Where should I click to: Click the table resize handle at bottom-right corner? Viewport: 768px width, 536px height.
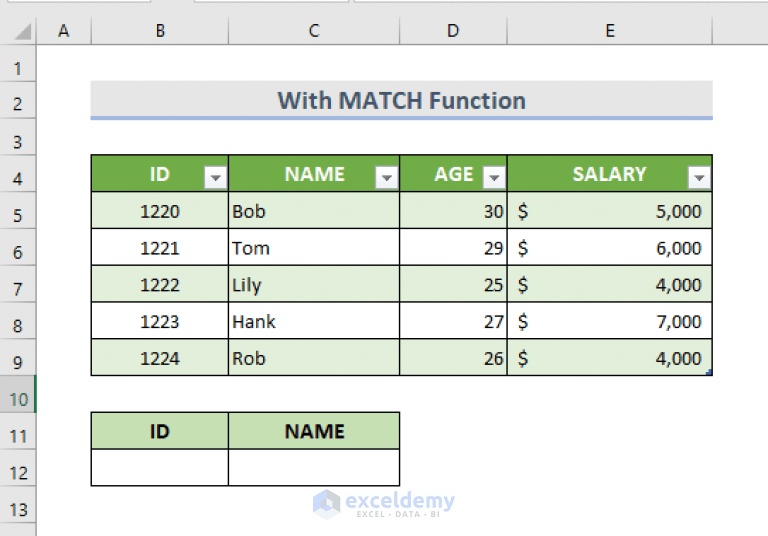click(709, 373)
